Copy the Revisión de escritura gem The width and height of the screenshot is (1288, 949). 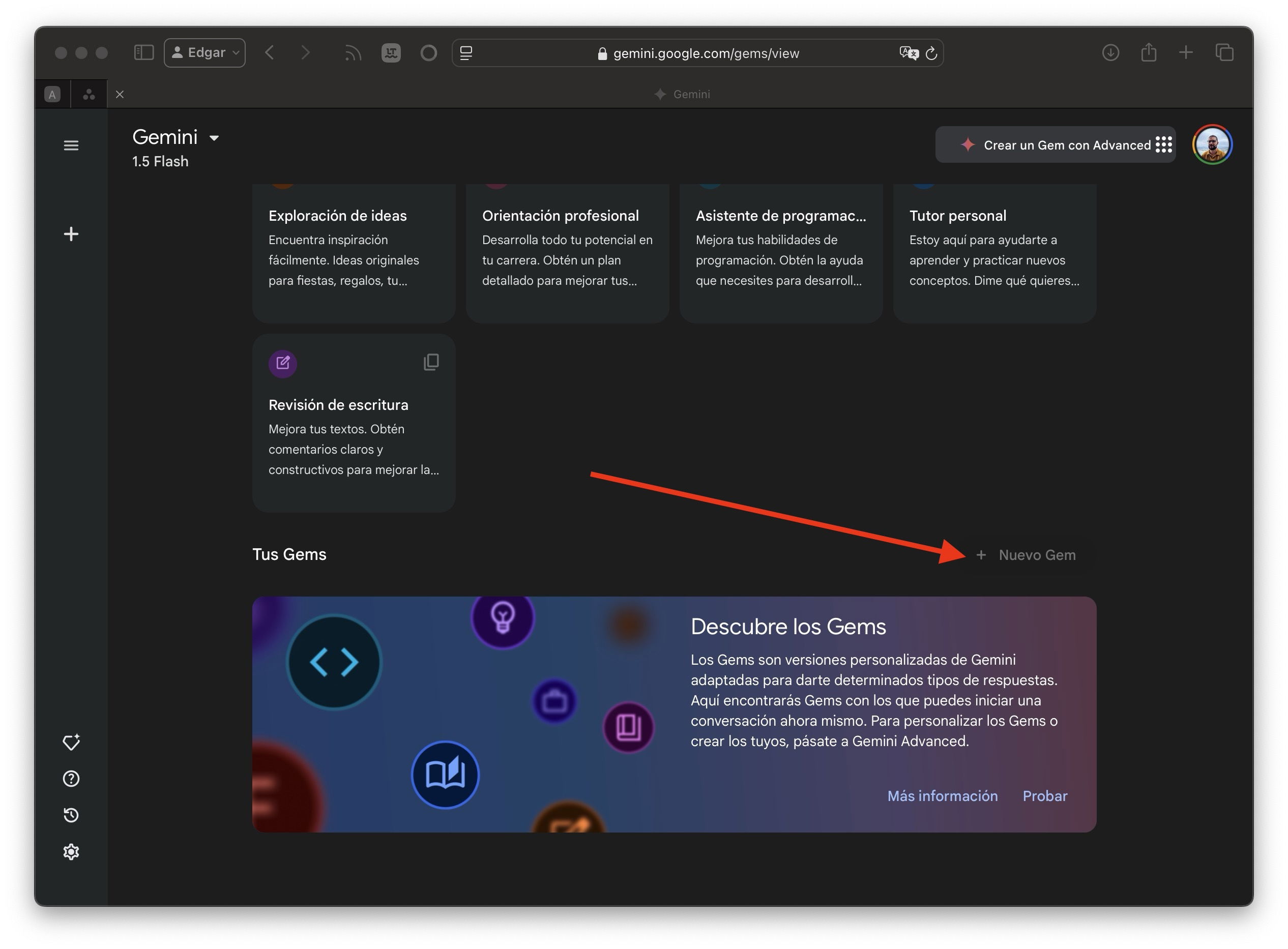coord(431,362)
